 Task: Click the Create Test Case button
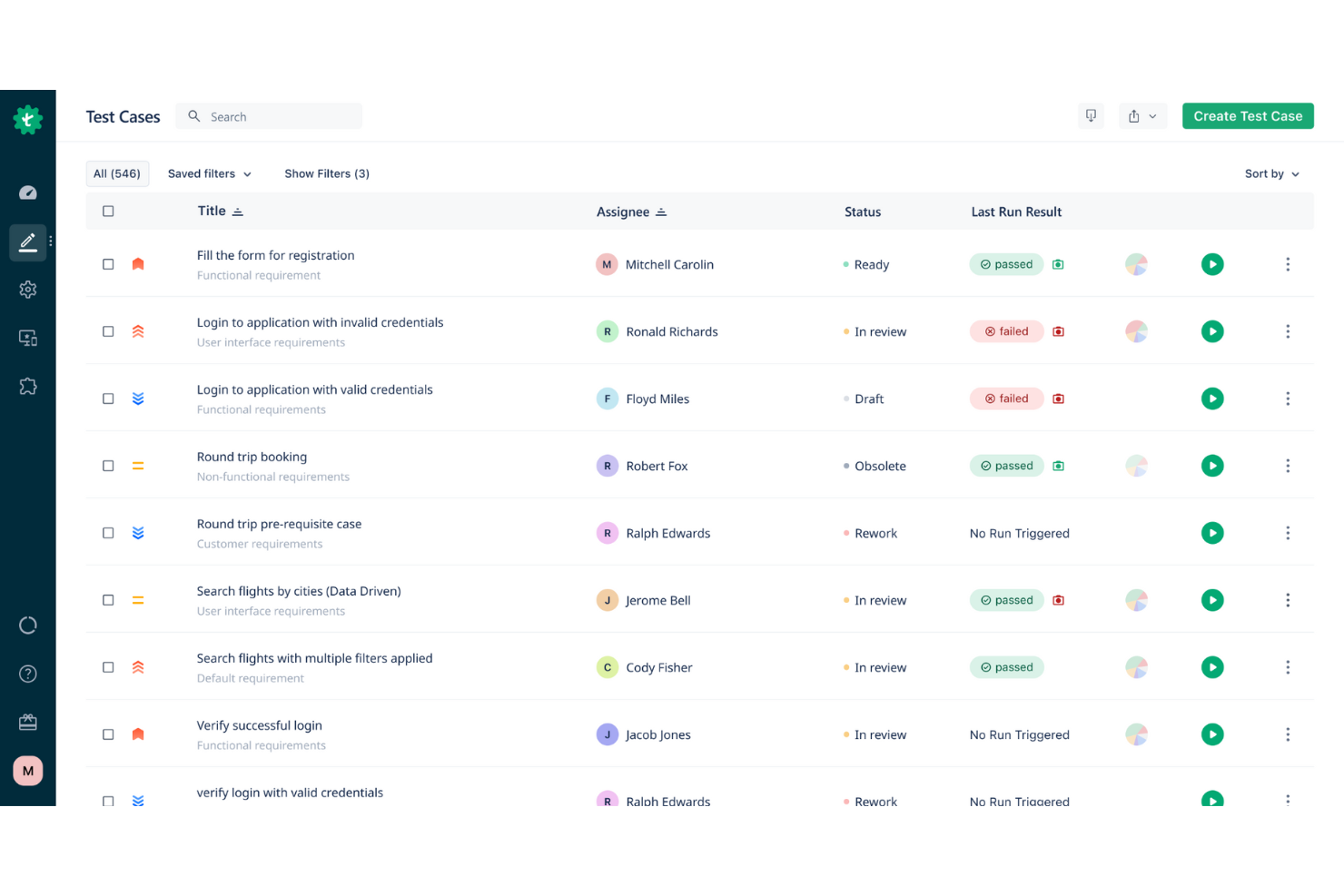click(1247, 115)
